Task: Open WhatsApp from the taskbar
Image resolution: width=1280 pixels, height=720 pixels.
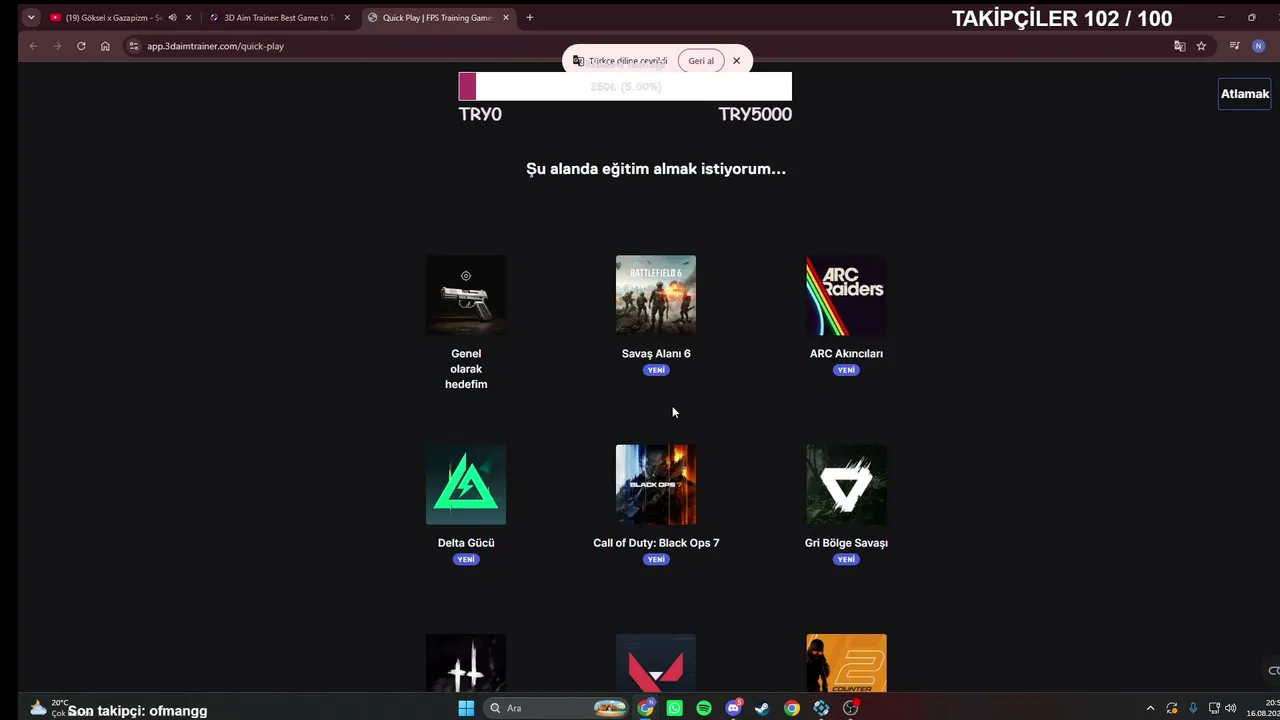Action: pyautogui.click(x=675, y=708)
